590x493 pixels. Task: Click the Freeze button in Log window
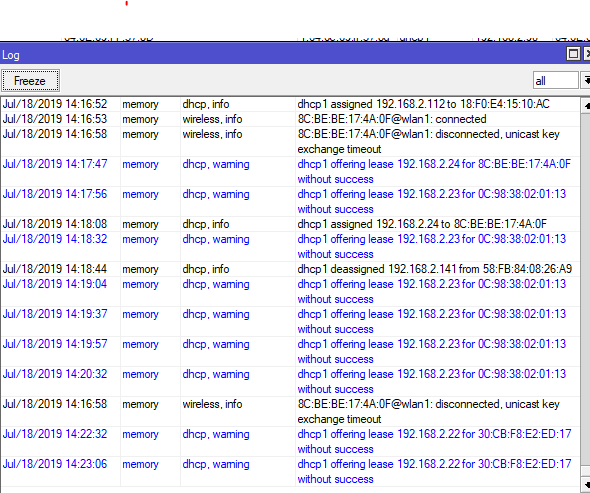[30, 81]
